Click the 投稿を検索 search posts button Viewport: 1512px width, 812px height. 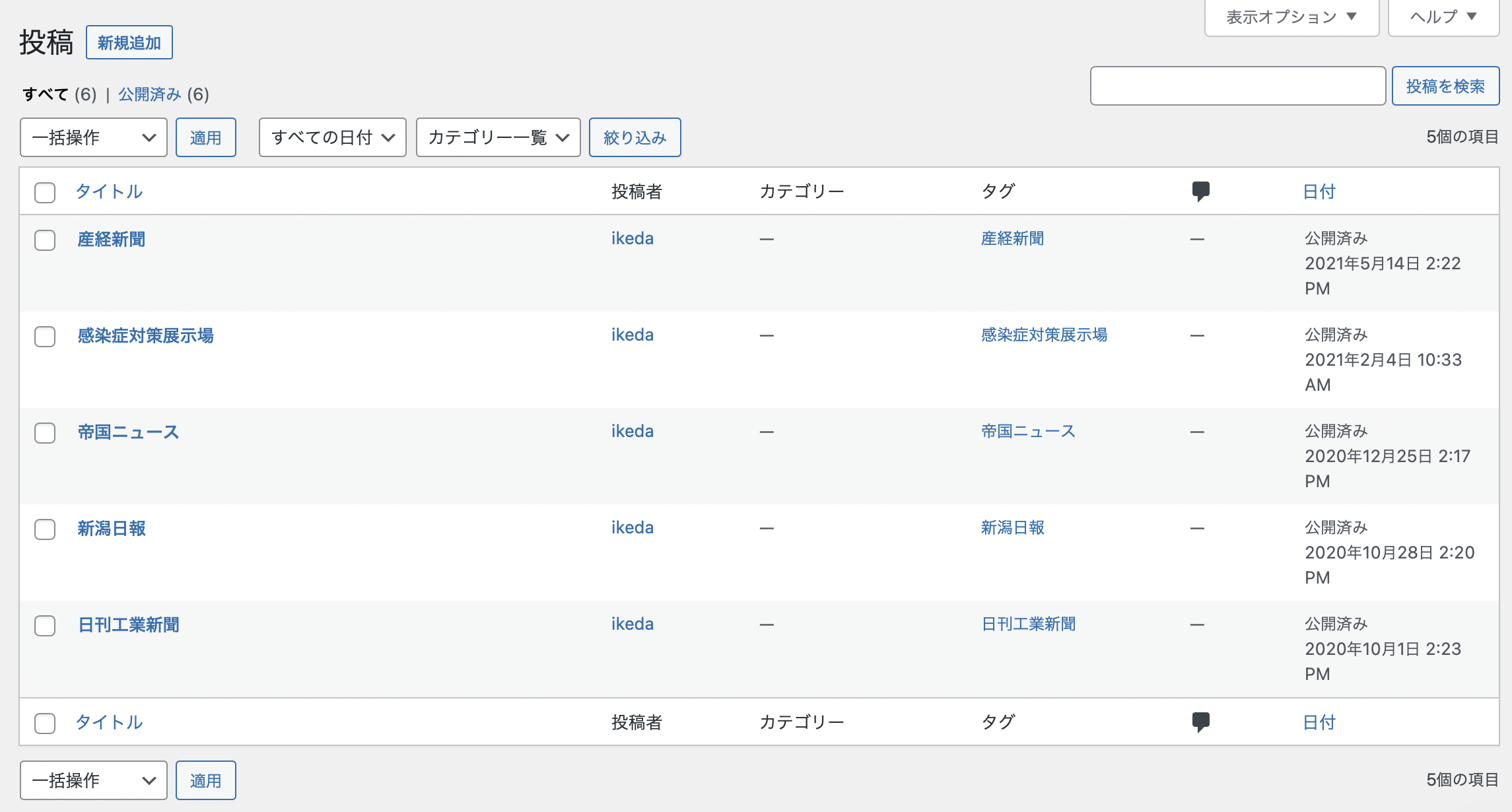1445,86
